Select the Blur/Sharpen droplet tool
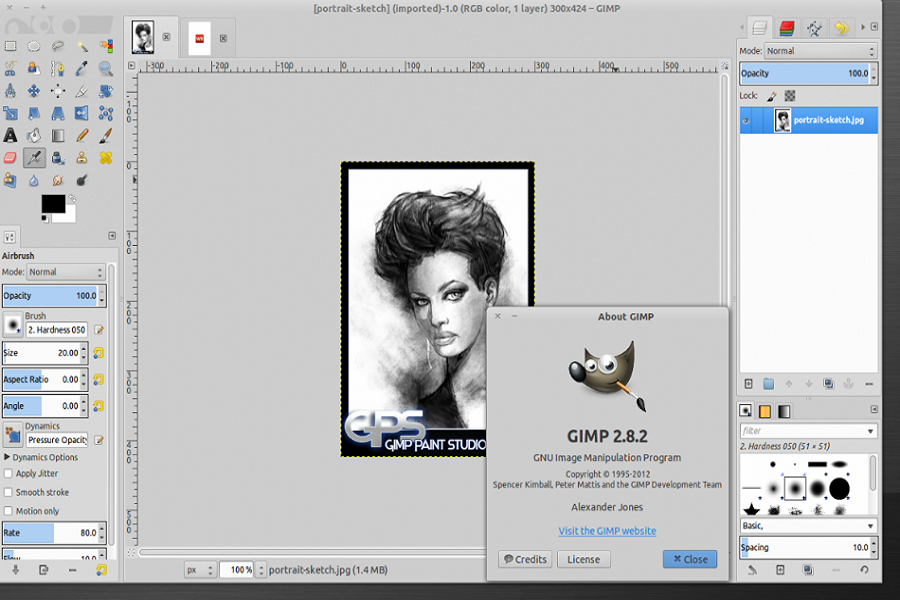Image resolution: width=900 pixels, height=600 pixels. [34, 180]
